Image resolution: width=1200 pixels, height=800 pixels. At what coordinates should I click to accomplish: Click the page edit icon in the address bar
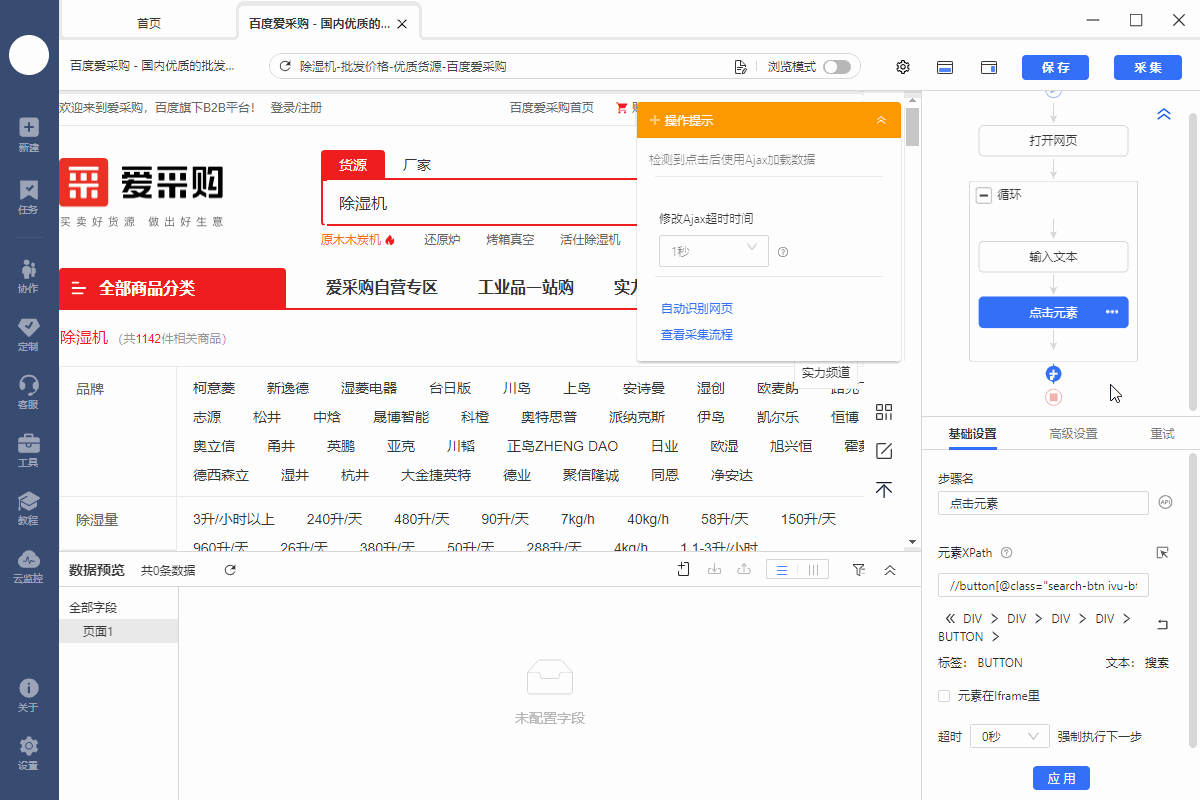740,67
